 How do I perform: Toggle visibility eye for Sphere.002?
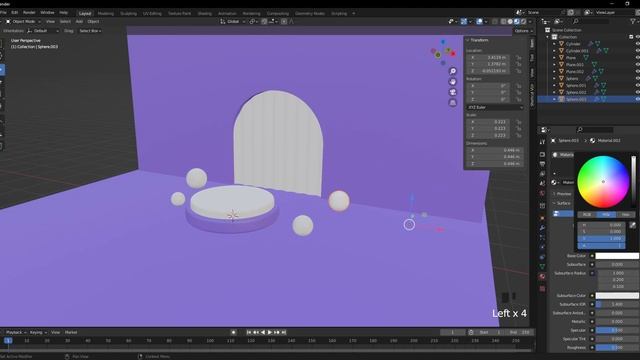pos(637,92)
